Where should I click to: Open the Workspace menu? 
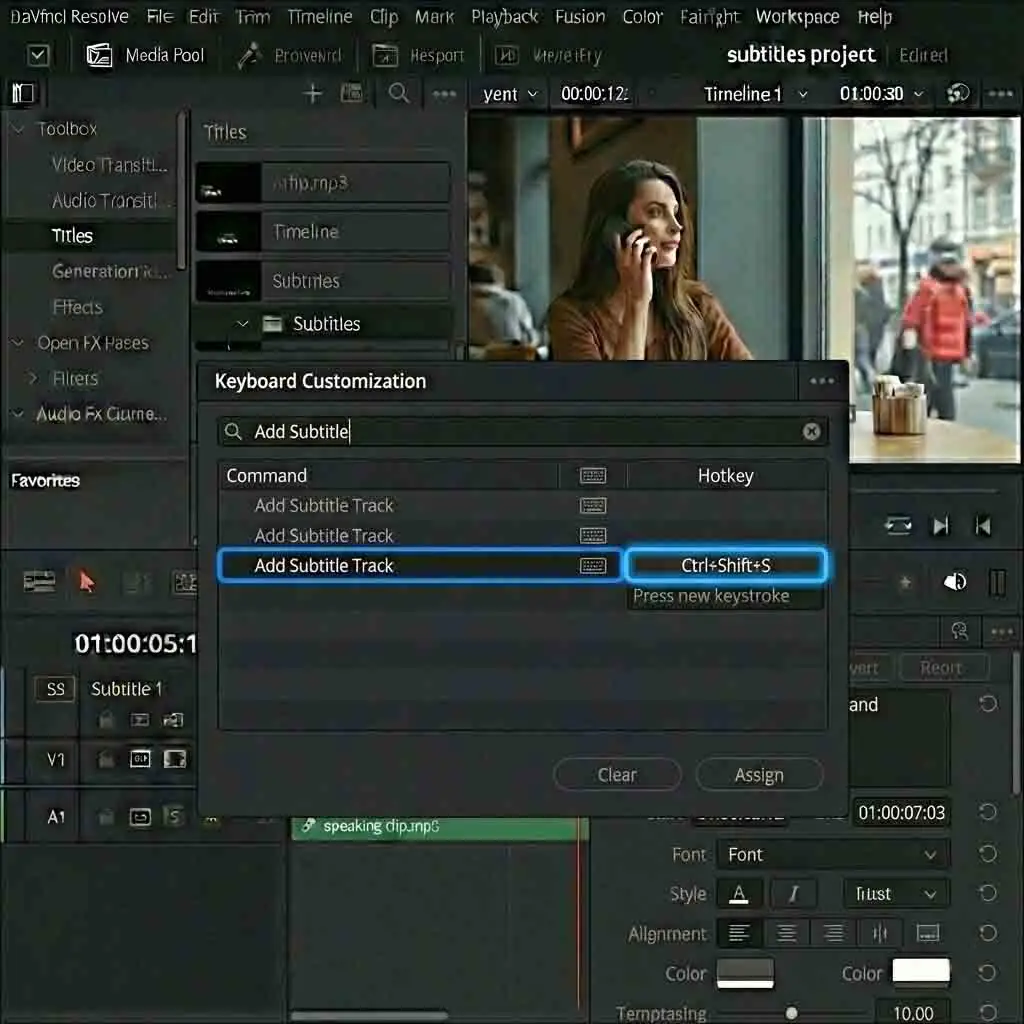coord(797,16)
